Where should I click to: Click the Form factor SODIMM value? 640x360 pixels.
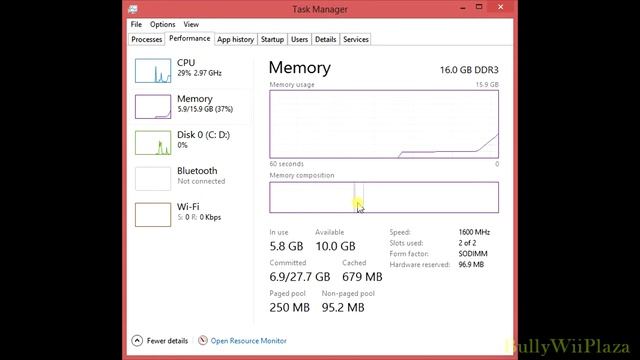tap(473, 253)
